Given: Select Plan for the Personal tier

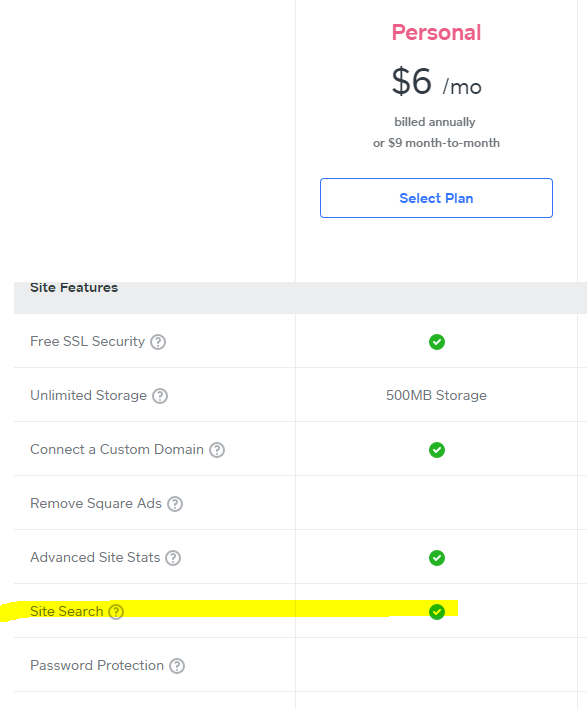Looking at the screenshot, I should (x=436, y=198).
